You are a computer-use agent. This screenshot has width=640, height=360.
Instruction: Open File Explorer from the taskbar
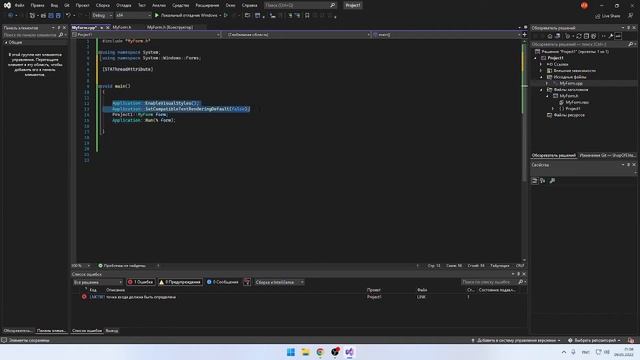305,352
